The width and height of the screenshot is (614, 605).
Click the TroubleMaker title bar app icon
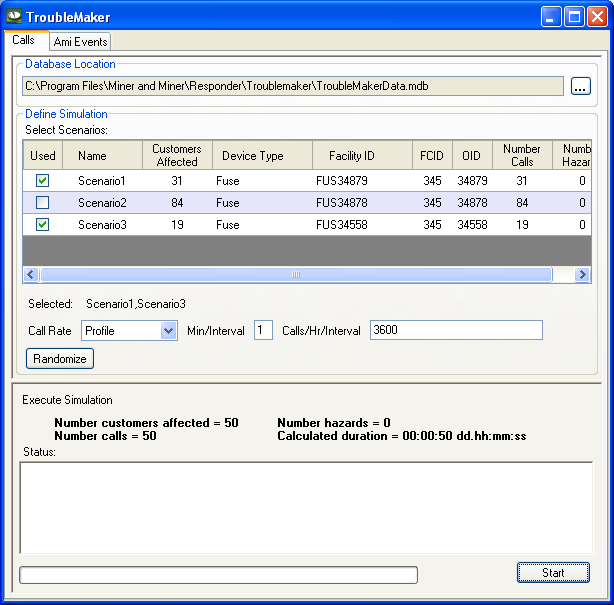pyautogui.click(x=14, y=17)
